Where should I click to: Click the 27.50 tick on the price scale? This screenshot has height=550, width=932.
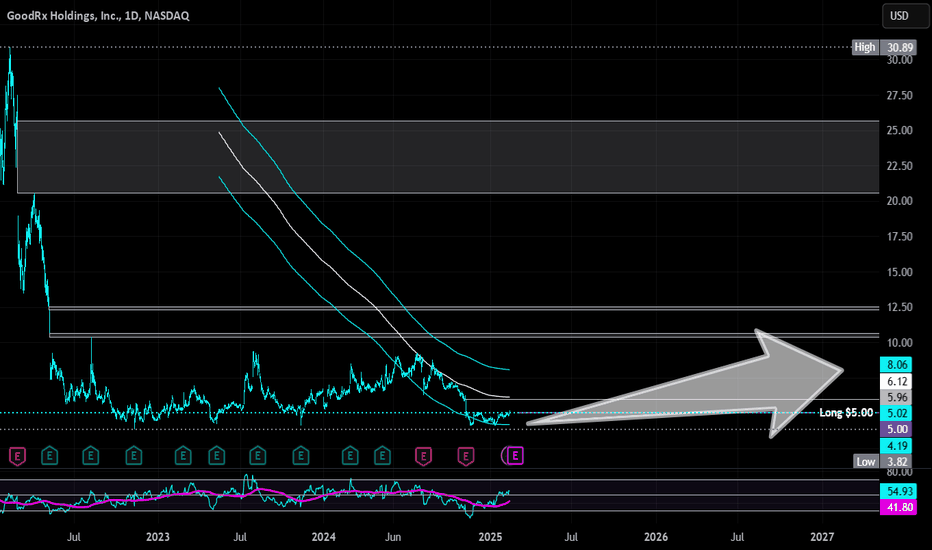(899, 95)
